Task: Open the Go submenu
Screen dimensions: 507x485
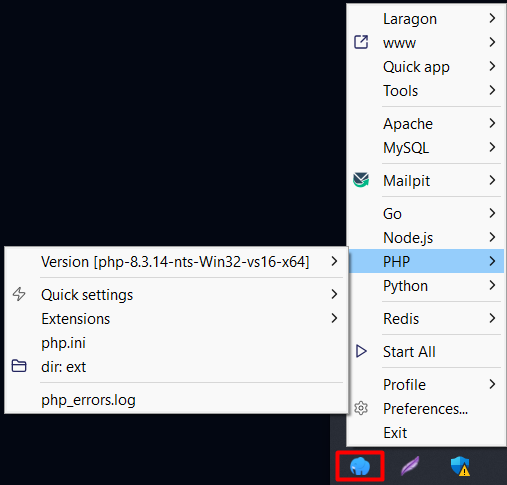Action: click(x=426, y=214)
